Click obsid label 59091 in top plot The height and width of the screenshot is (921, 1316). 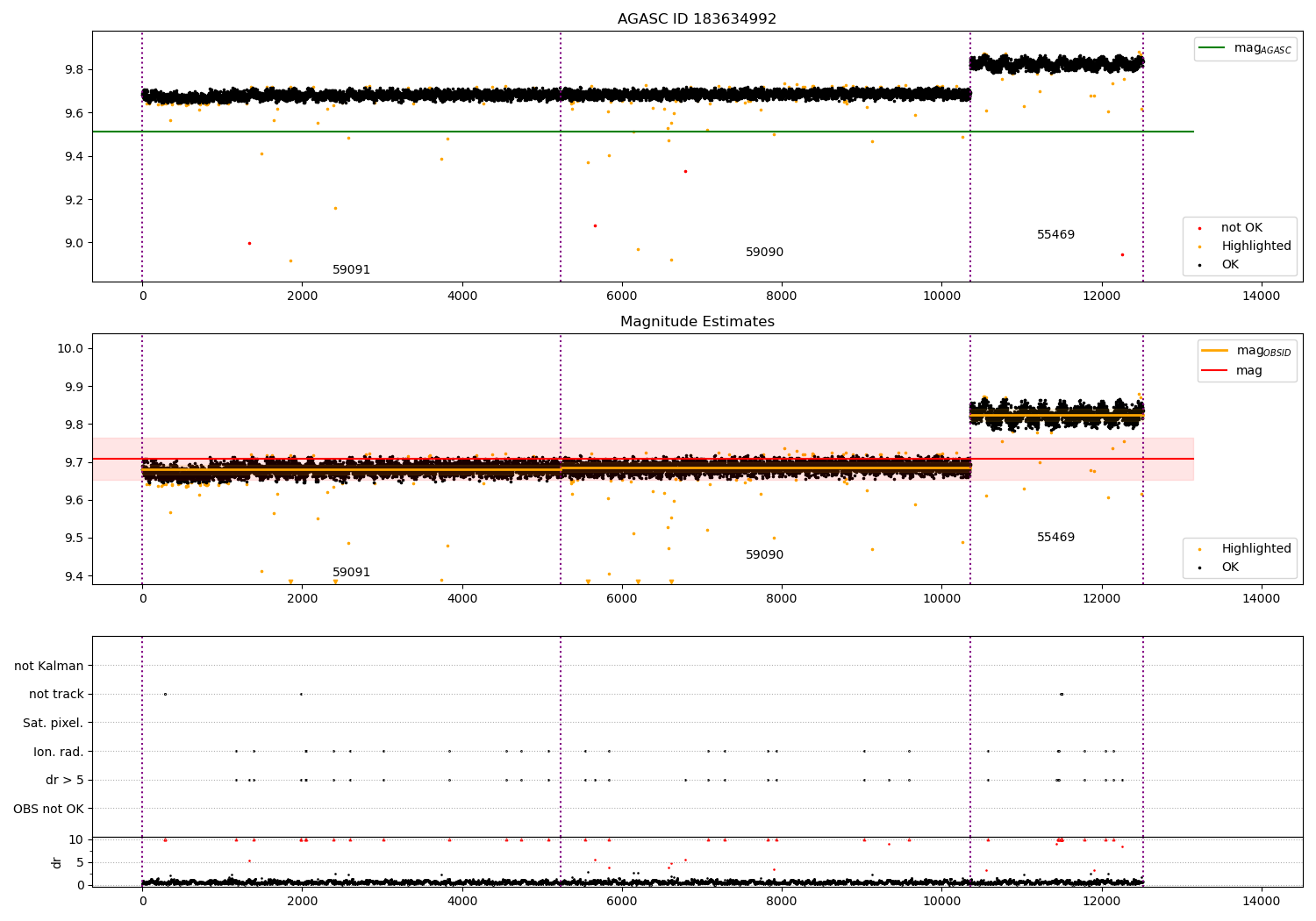point(351,269)
